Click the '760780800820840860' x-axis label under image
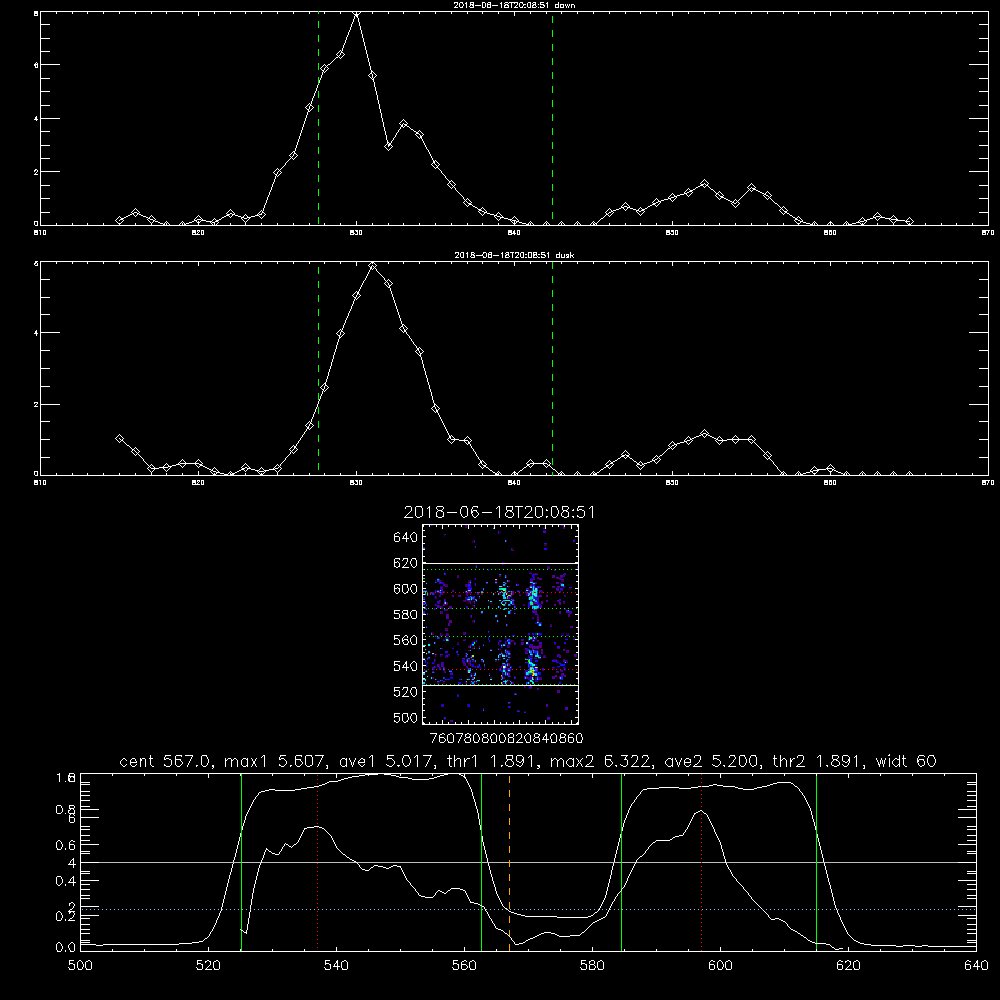This screenshot has height=1000, width=1000. pyautogui.click(x=506, y=739)
